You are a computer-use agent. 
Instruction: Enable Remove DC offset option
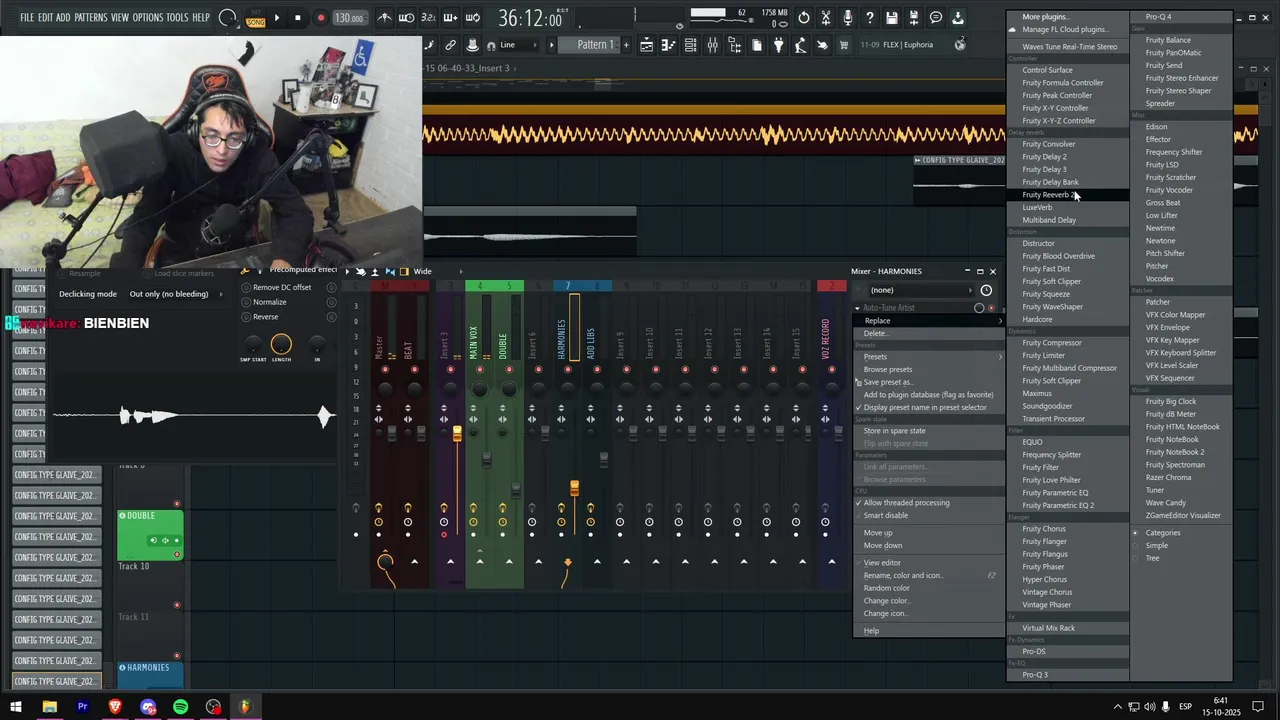coord(277,287)
